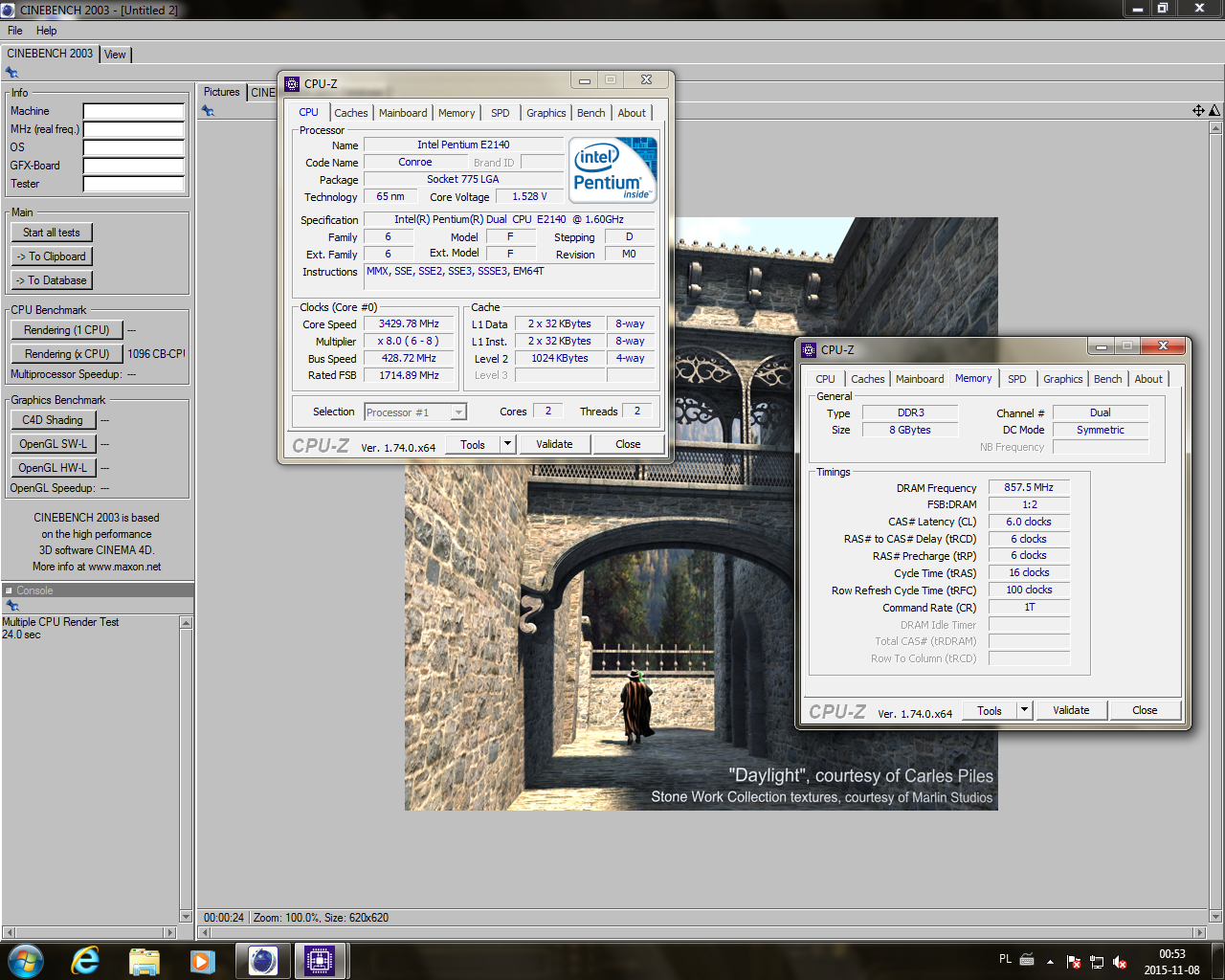Open Tools dropdown arrow in CPU-Z Memory window
Screen dimensions: 1225x980
pyautogui.click(x=1025, y=710)
